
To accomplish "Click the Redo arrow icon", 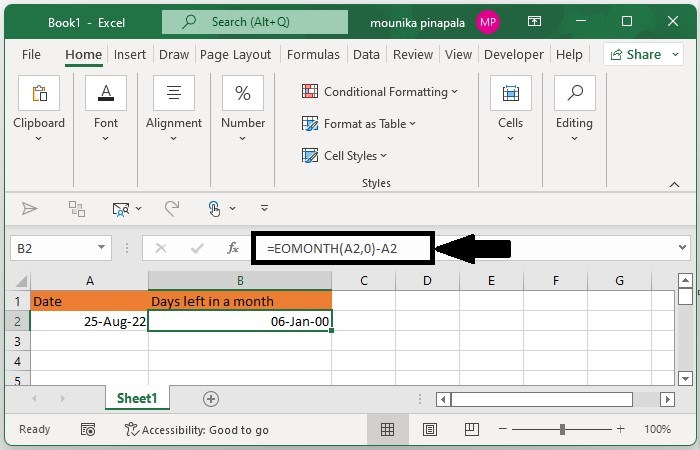I will click(x=172, y=208).
